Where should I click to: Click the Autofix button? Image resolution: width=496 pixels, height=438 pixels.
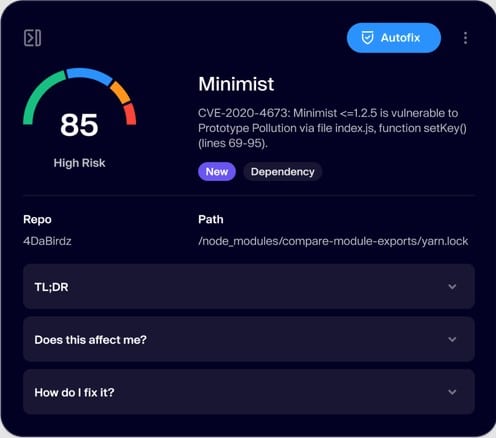click(x=394, y=38)
